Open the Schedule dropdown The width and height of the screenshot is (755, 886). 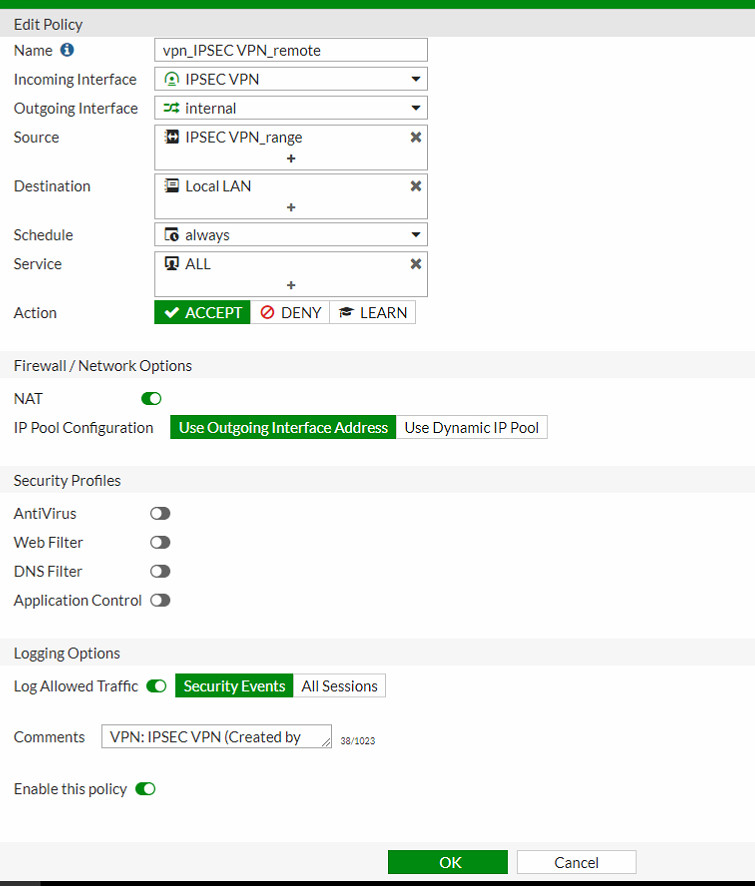pos(415,235)
